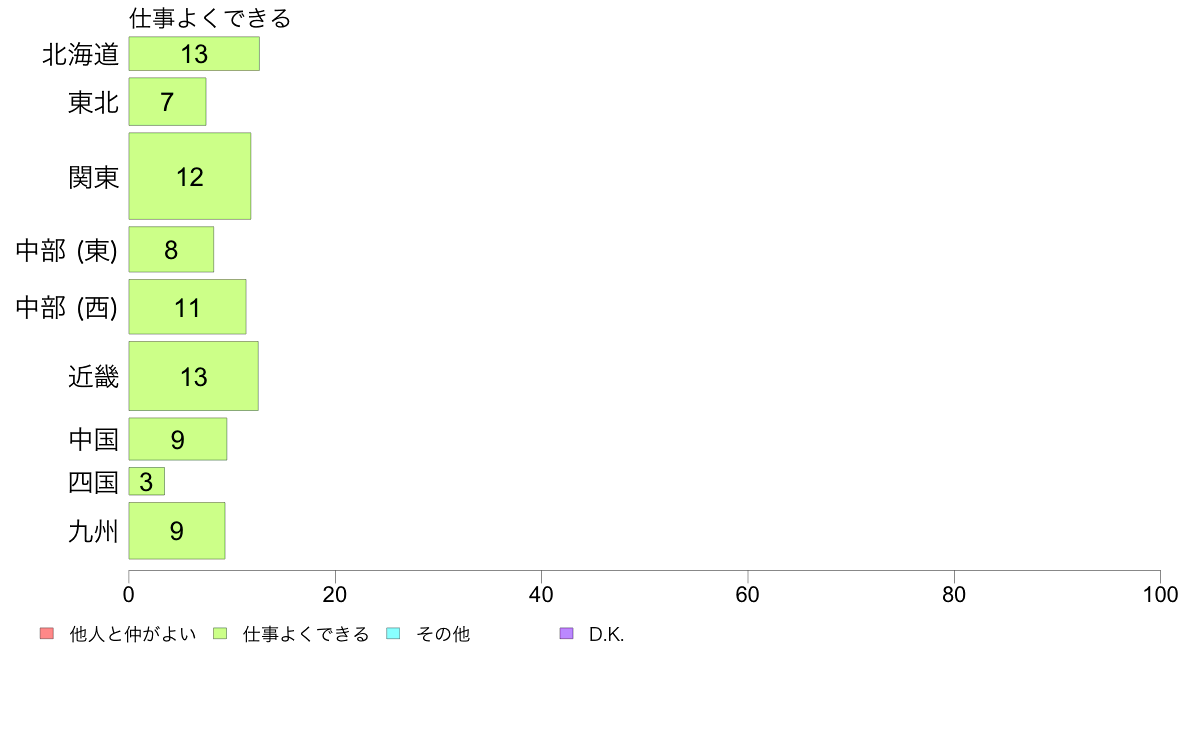Click the その他 legend label text
Screen dimensions: 1188x736
[442, 634]
